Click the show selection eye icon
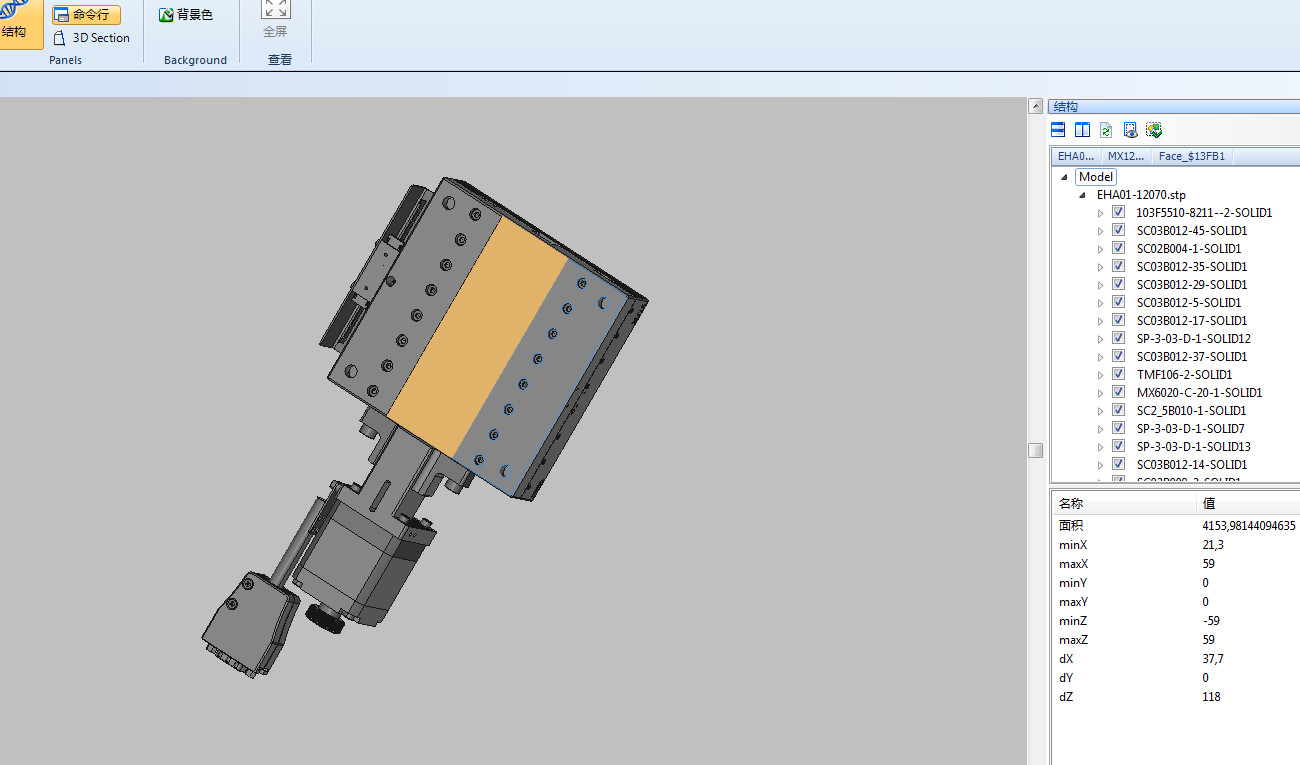Image resolution: width=1300 pixels, height=765 pixels. (x=1130, y=130)
